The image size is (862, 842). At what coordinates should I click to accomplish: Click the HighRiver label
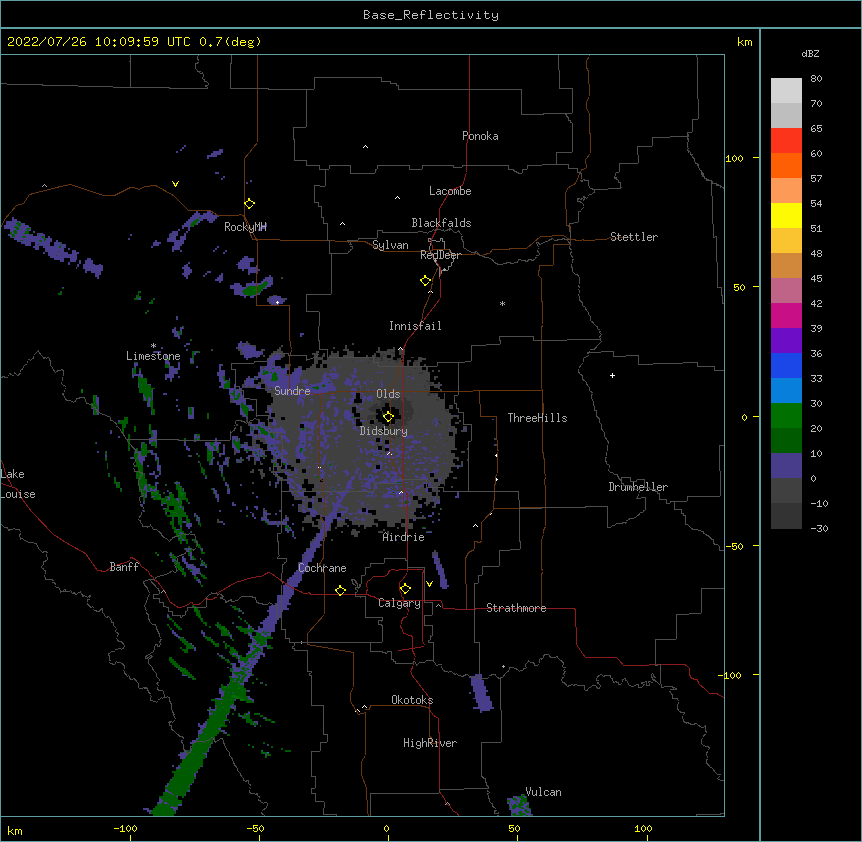(x=430, y=743)
